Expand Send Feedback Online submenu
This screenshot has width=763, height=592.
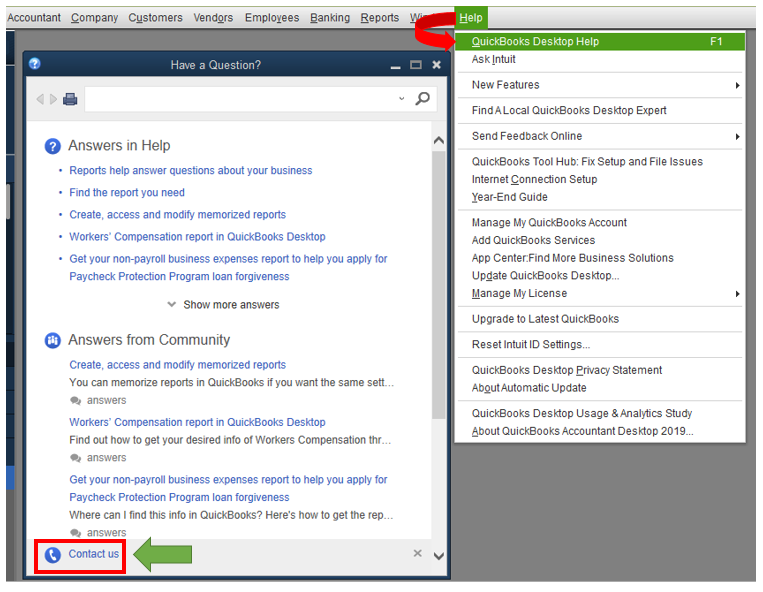[x=600, y=136]
